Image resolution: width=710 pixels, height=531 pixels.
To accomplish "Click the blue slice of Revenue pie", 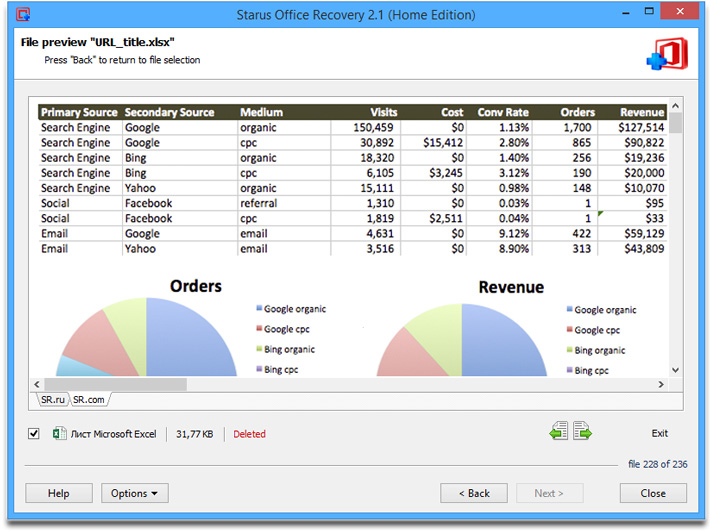I will coord(498,346).
